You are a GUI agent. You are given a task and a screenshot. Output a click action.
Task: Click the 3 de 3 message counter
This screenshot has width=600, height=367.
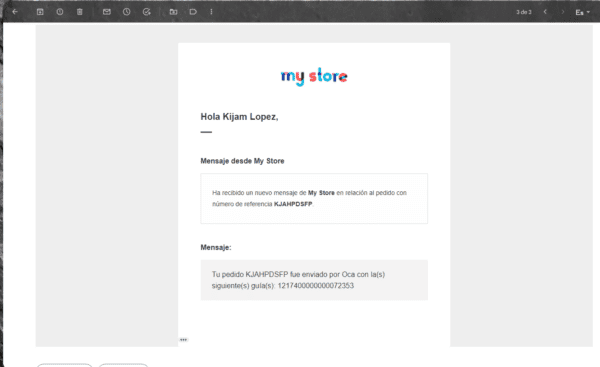tap(524, 12)
